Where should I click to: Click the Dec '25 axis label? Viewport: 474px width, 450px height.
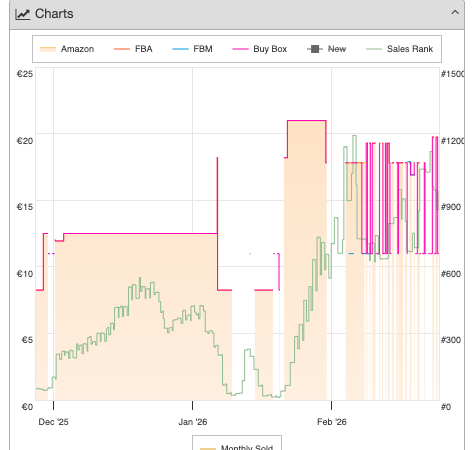[x=53, y=422]
